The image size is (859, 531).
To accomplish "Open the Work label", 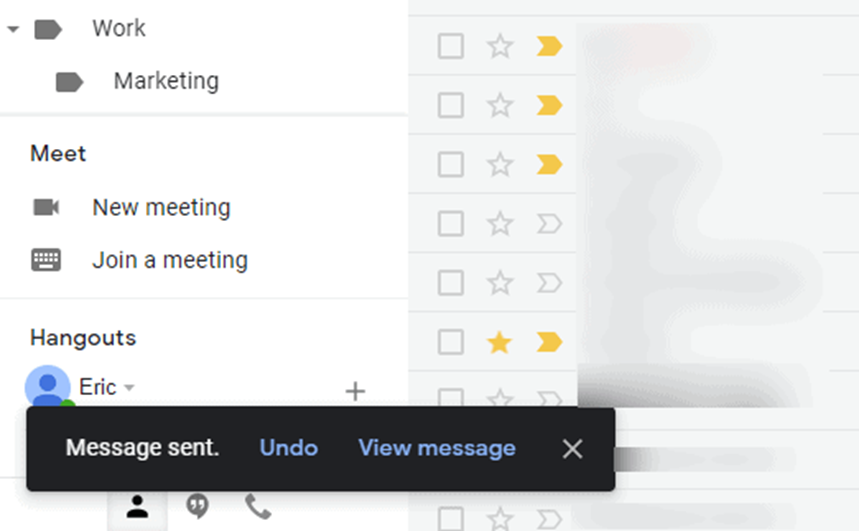I will (119, 28).
